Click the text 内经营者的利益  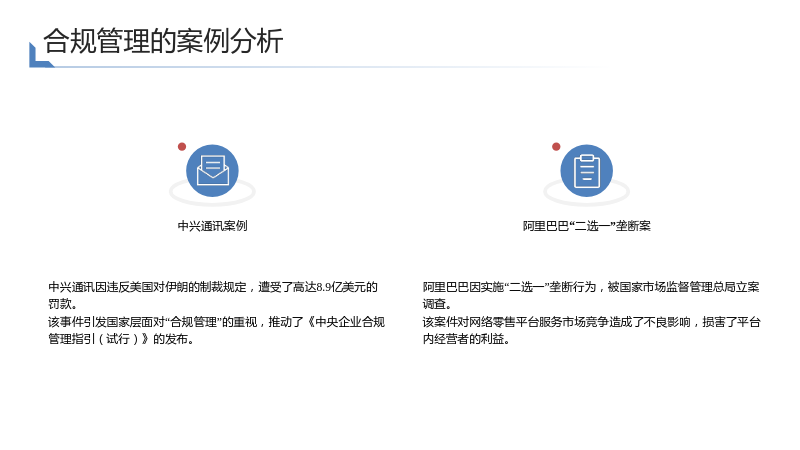(464, 339)
